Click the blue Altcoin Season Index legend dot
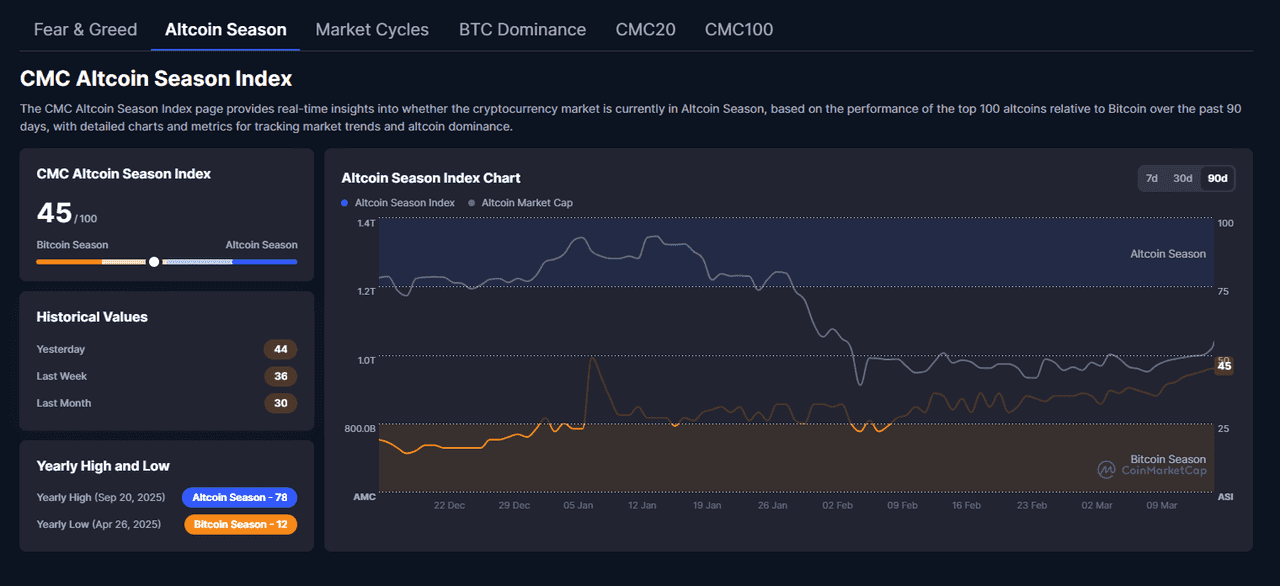Screen dimensions: 1280x586 tap(345, 202)
